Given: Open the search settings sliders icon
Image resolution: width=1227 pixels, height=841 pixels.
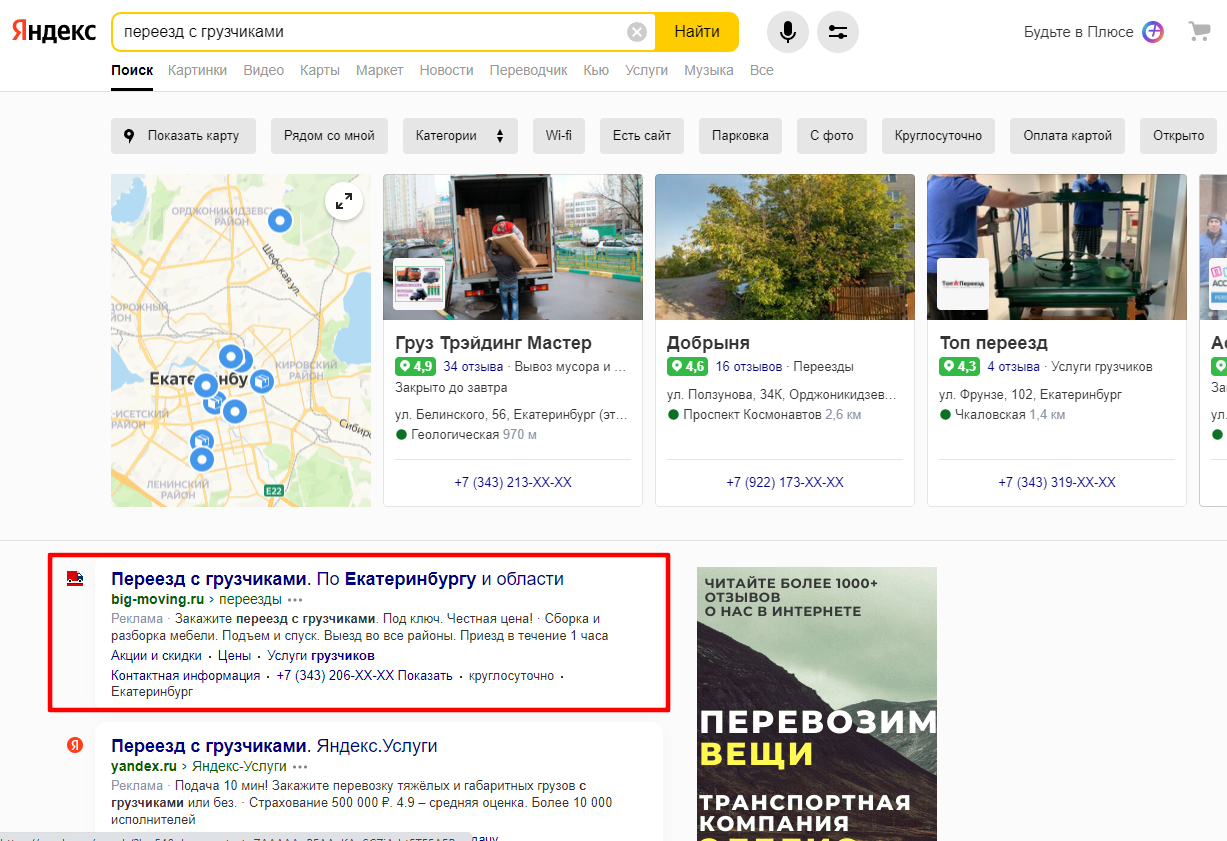Looking at the screenshot, I should pos(838,32).
